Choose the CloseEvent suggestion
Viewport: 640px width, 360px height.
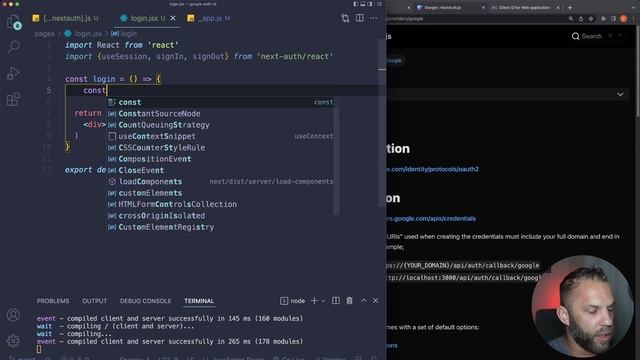[220, 170]
